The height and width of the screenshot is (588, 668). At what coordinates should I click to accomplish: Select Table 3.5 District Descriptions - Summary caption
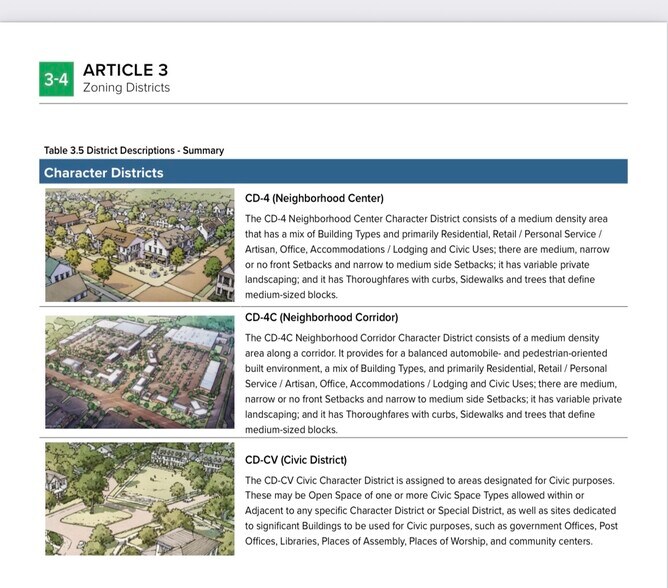point(134,150)
